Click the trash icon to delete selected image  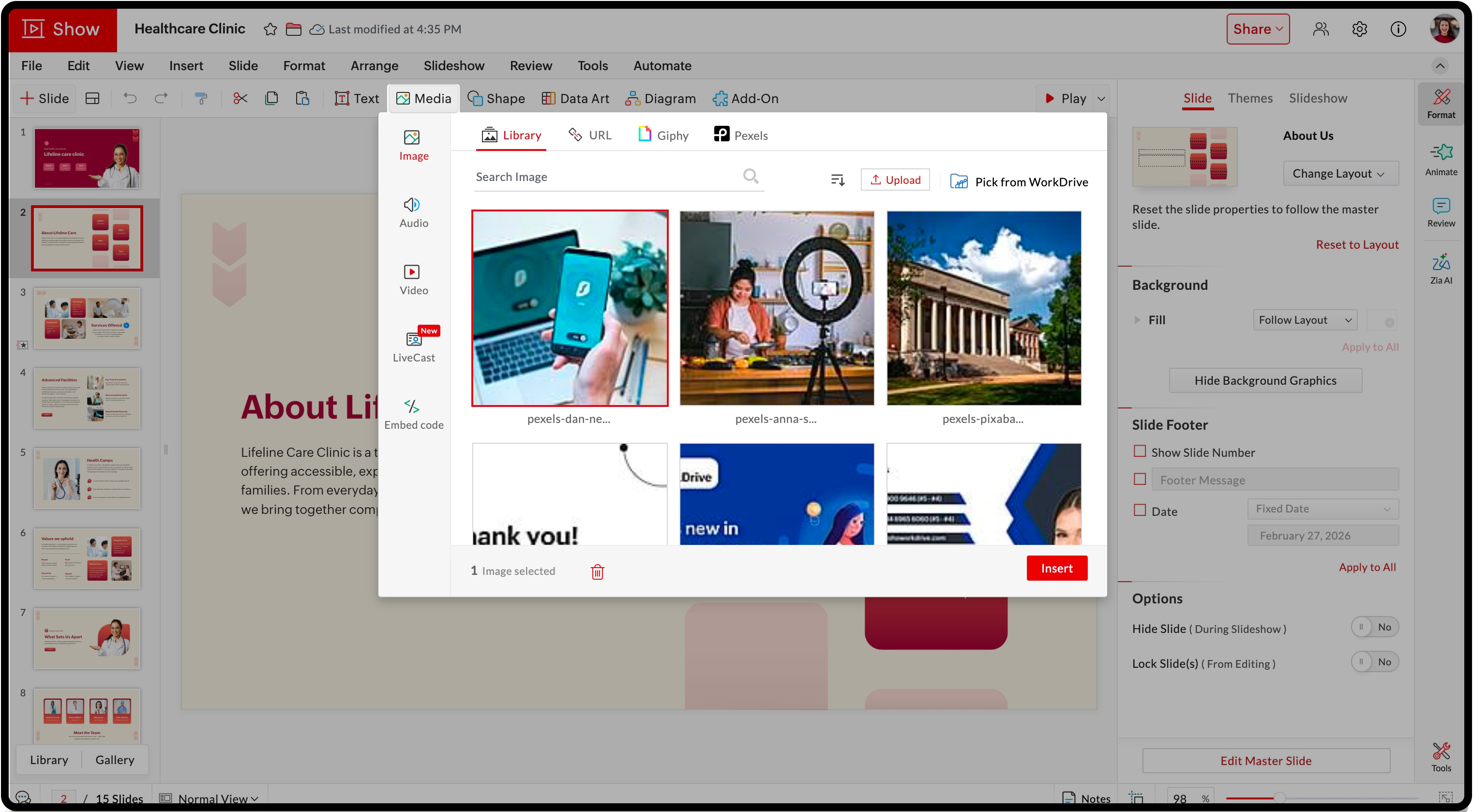[x=597, y=571]
